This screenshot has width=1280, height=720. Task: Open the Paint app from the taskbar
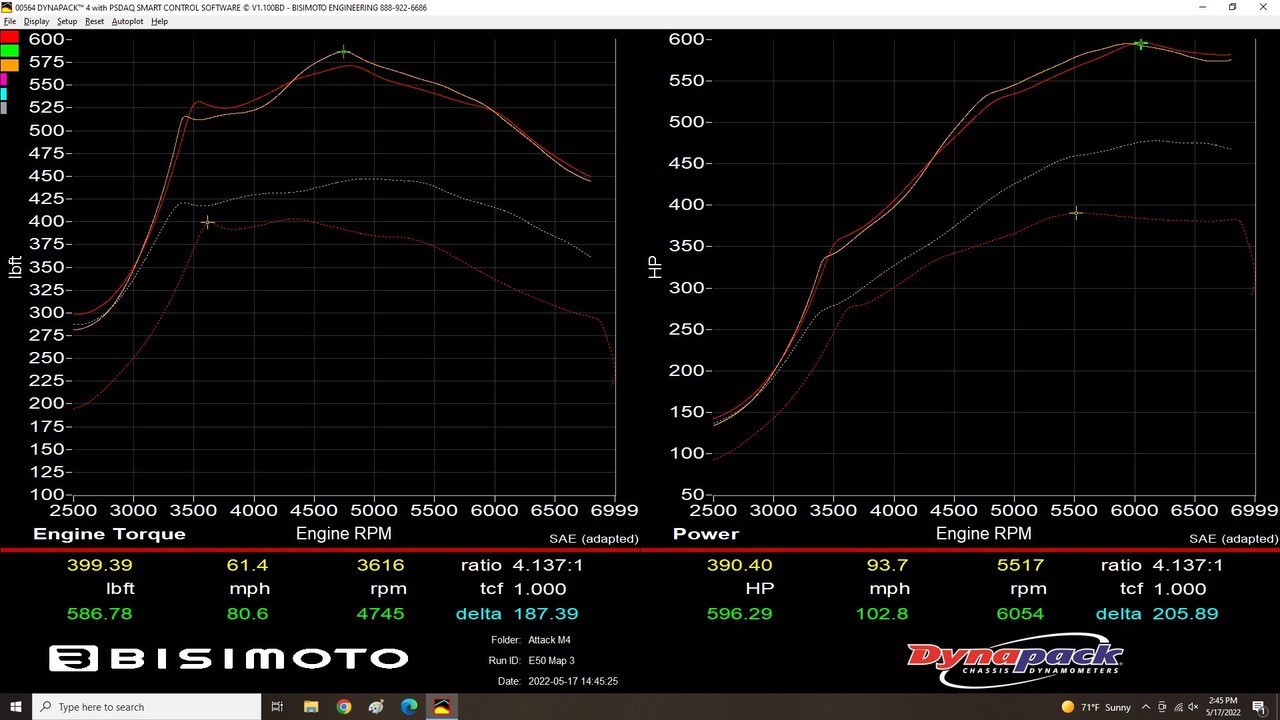376,707
